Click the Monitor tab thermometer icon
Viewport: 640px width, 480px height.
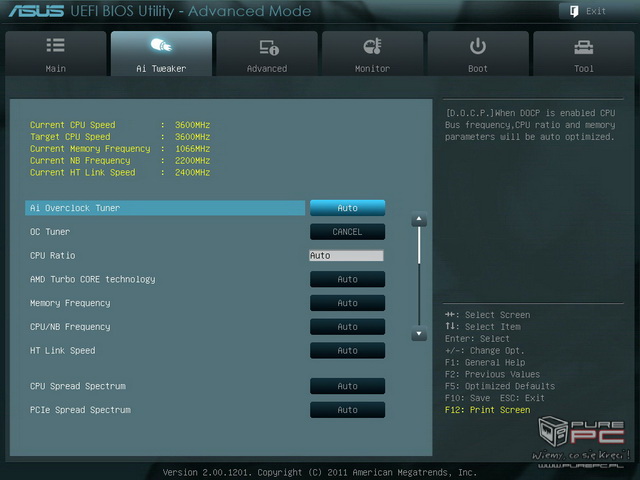tap(372, 46)
